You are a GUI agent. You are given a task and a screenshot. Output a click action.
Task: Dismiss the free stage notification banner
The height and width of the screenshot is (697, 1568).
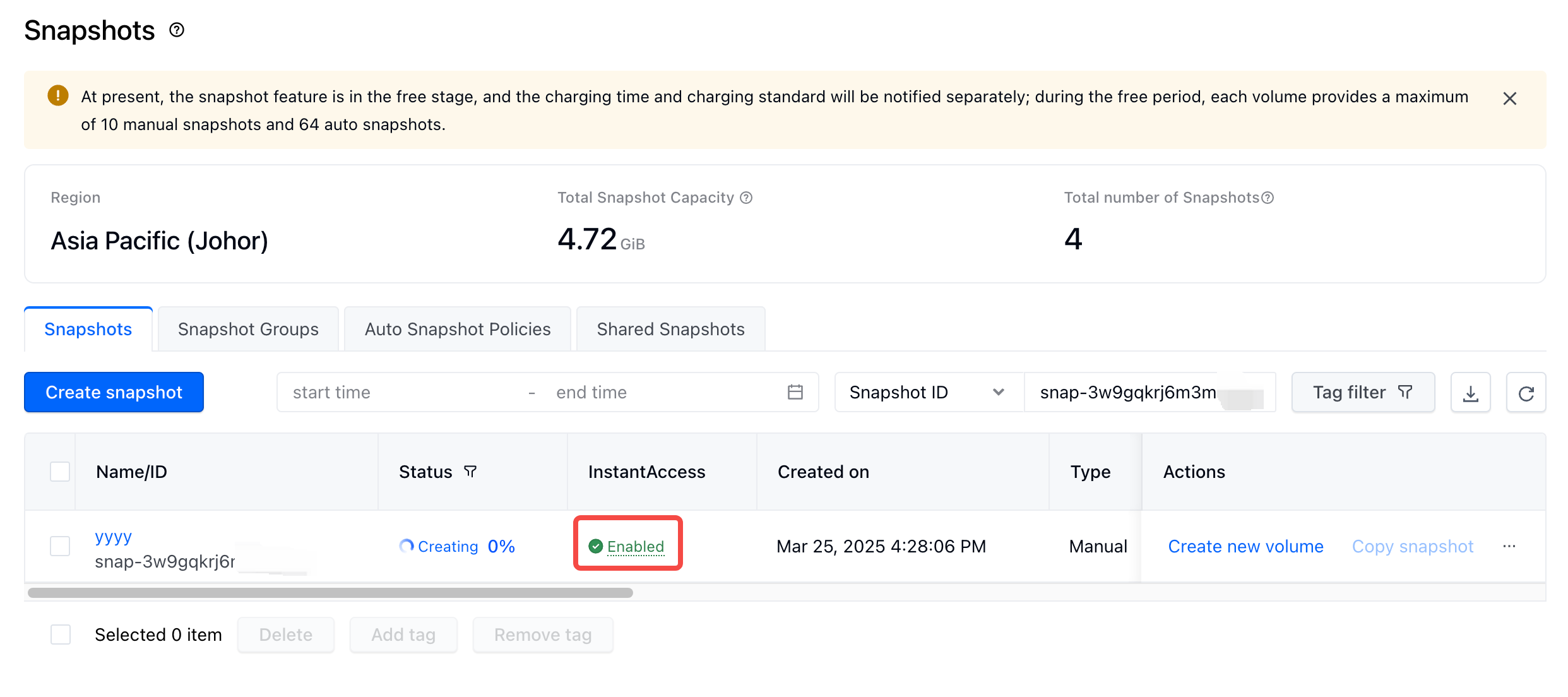click(x=1510, y=98)
